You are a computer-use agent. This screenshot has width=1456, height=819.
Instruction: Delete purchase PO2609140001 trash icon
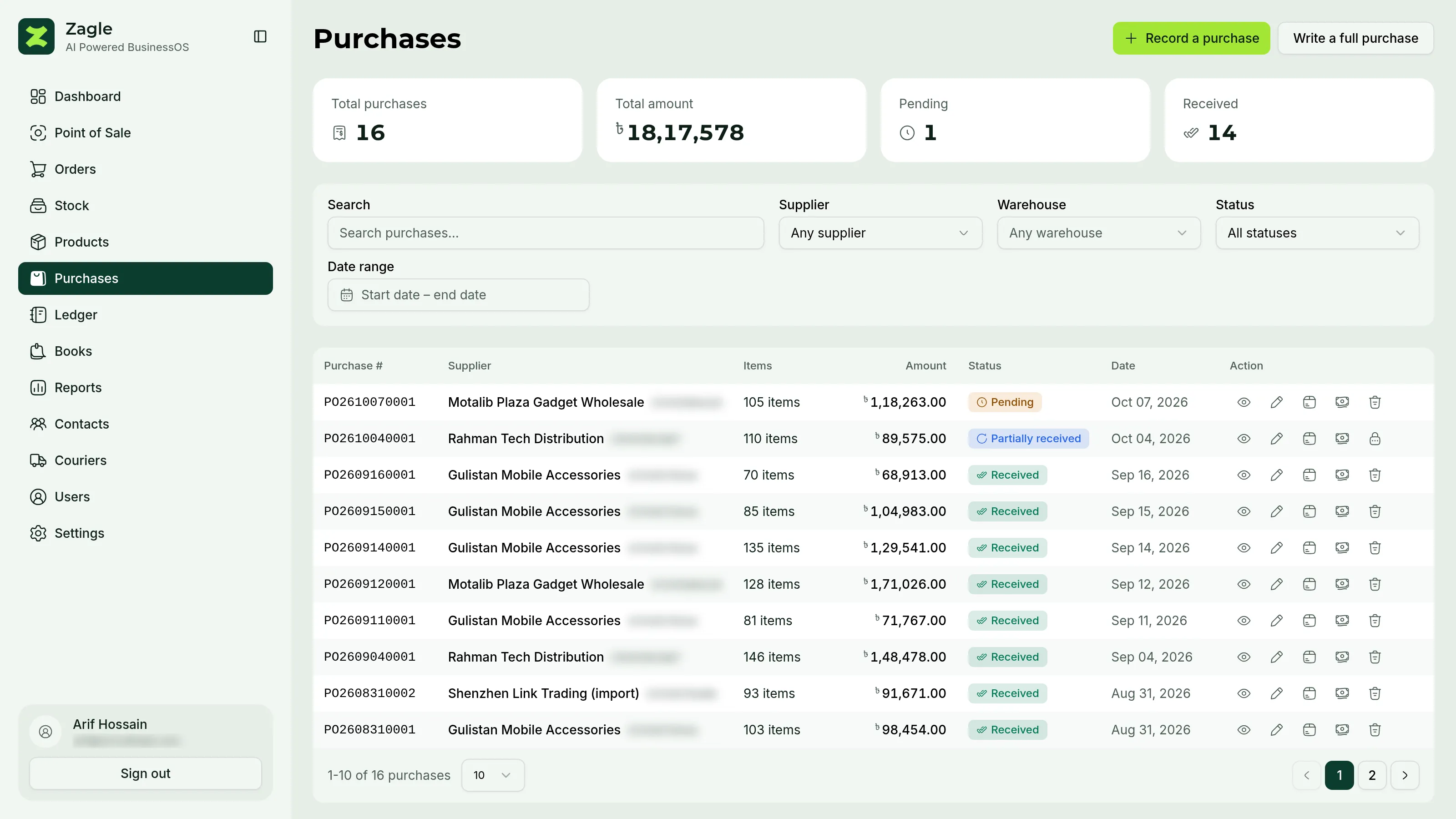[x=1375, y=548]
